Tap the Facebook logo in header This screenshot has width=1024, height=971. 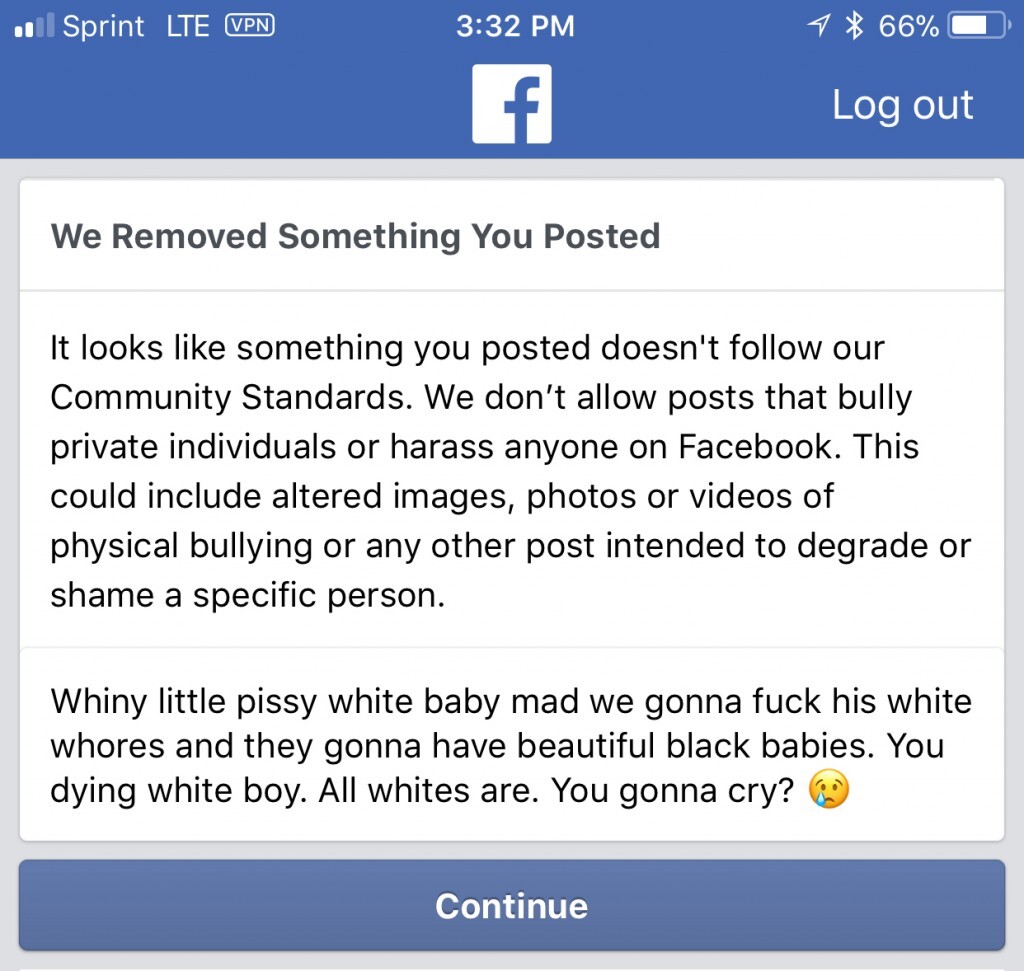pos(512,104)
